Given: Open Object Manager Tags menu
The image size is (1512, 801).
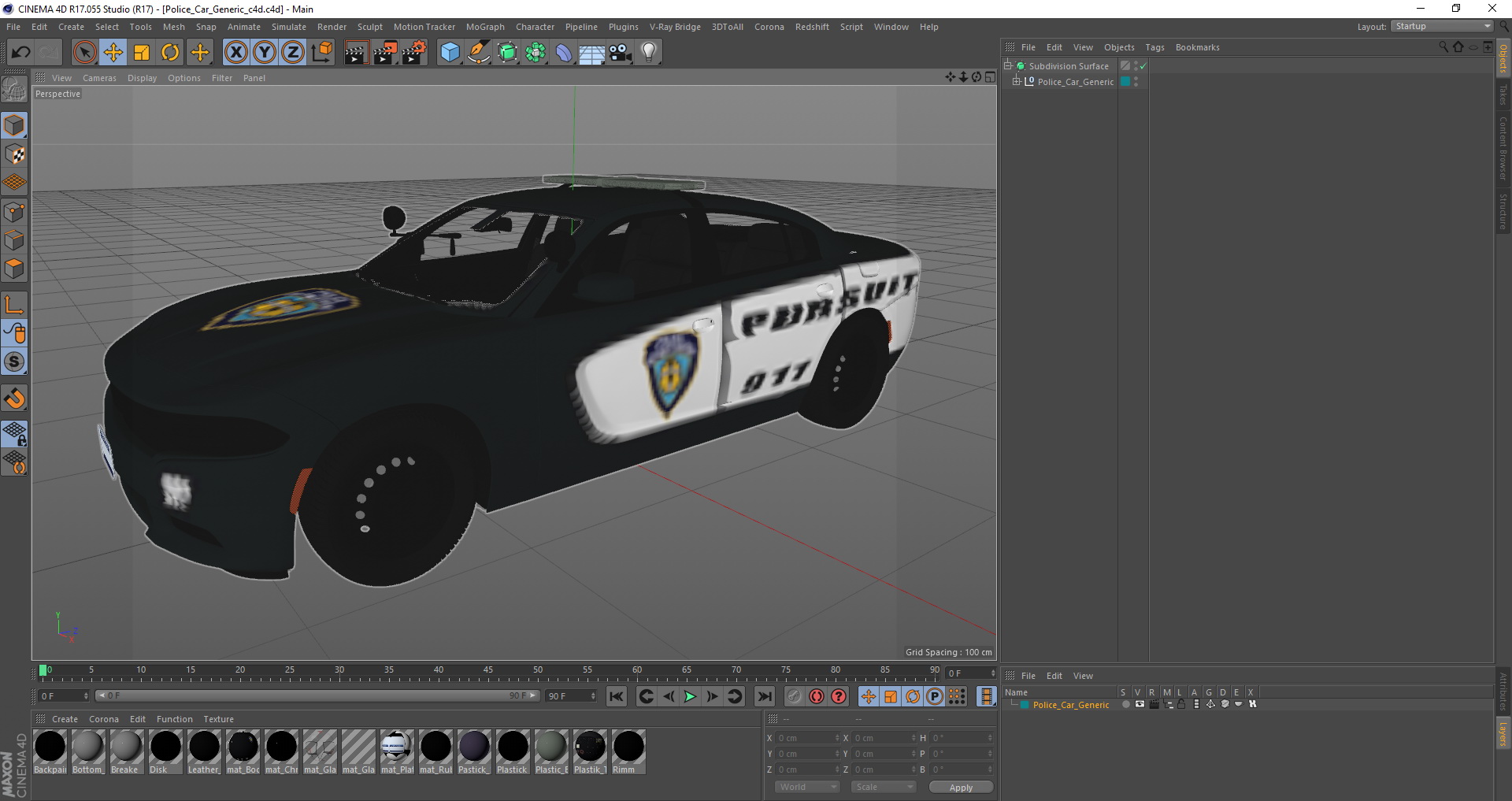Looking at the screenshot, I should click(1154, 47).
